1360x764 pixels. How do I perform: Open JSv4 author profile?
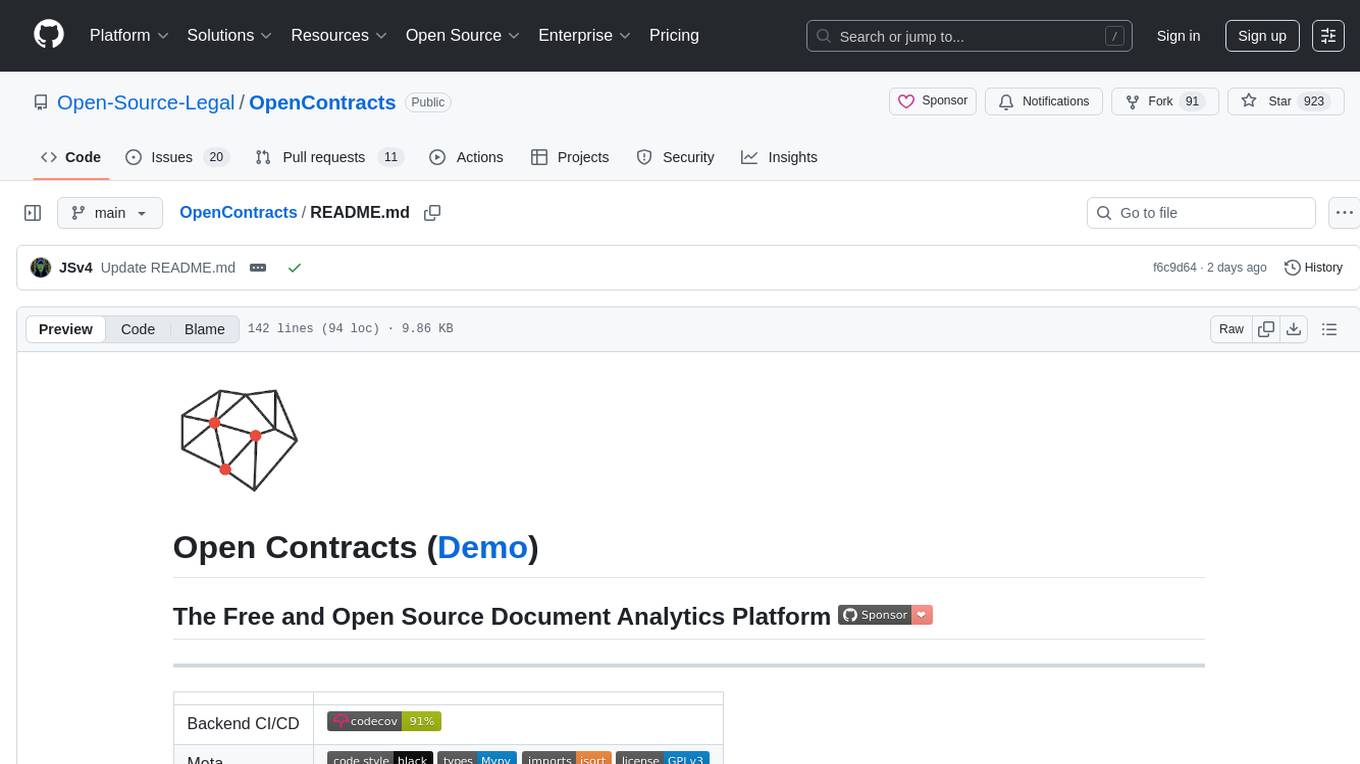76,267
